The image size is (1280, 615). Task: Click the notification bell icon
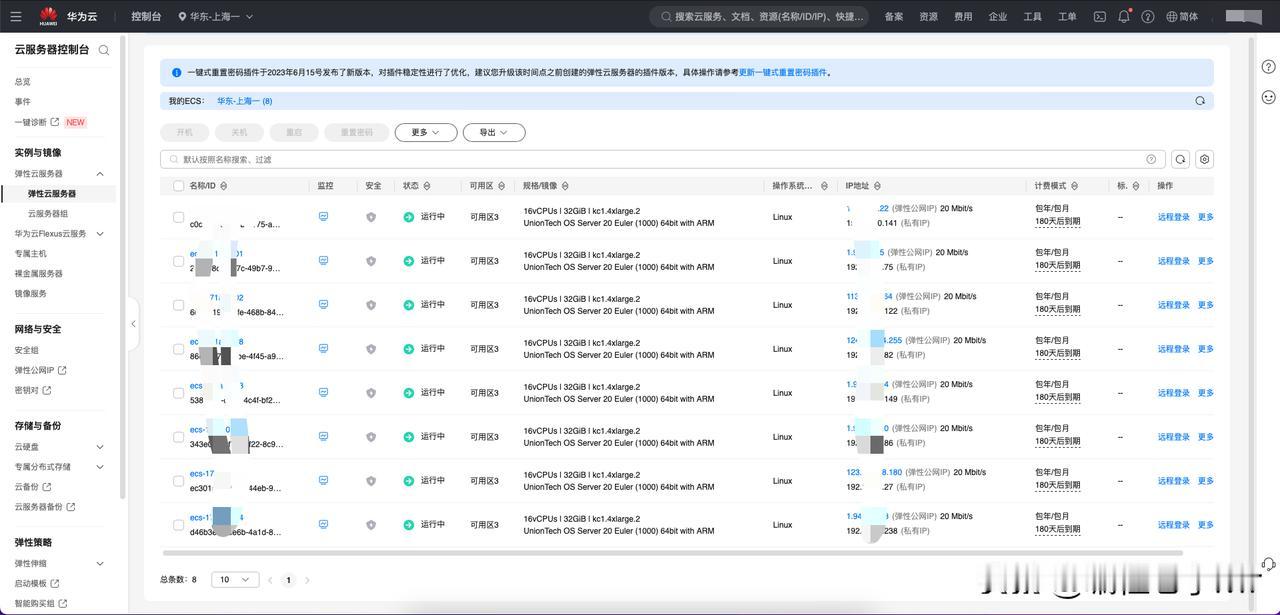[1124, 16]
